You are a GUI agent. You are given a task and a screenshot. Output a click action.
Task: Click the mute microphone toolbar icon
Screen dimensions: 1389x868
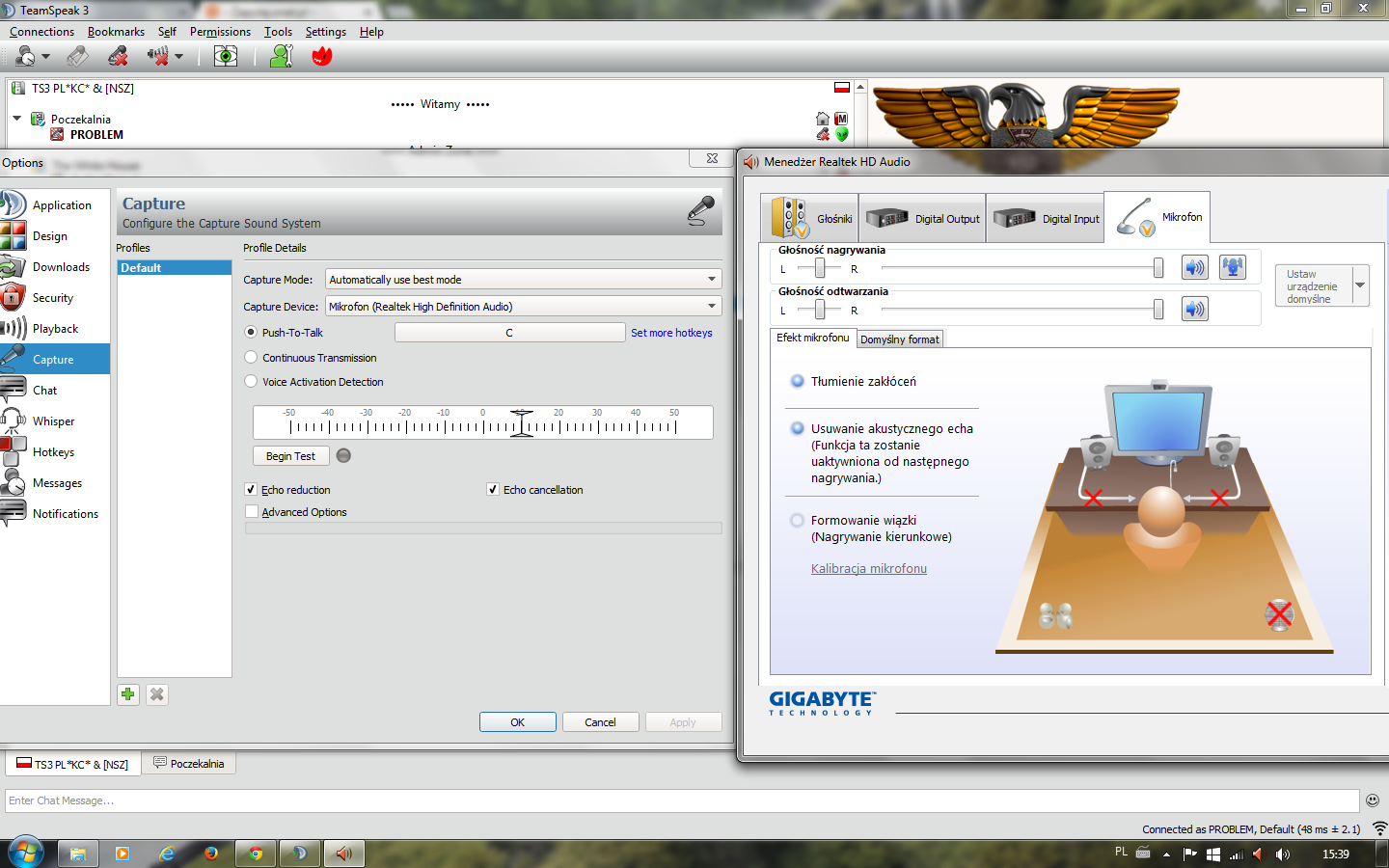click(118, 57)
